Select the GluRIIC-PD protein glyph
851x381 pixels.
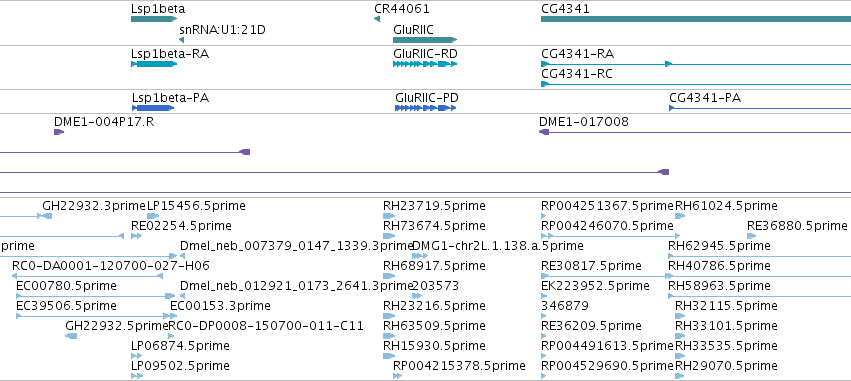tap(426, 108)
